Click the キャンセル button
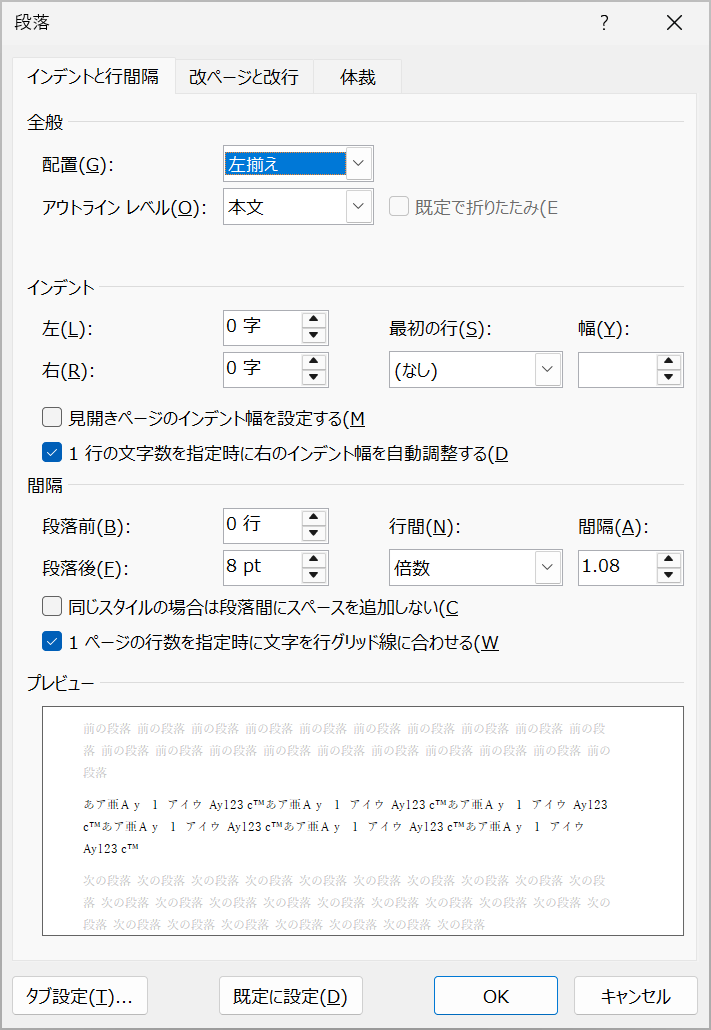Viewport: 711px width, 1030px height. [635, 996]
